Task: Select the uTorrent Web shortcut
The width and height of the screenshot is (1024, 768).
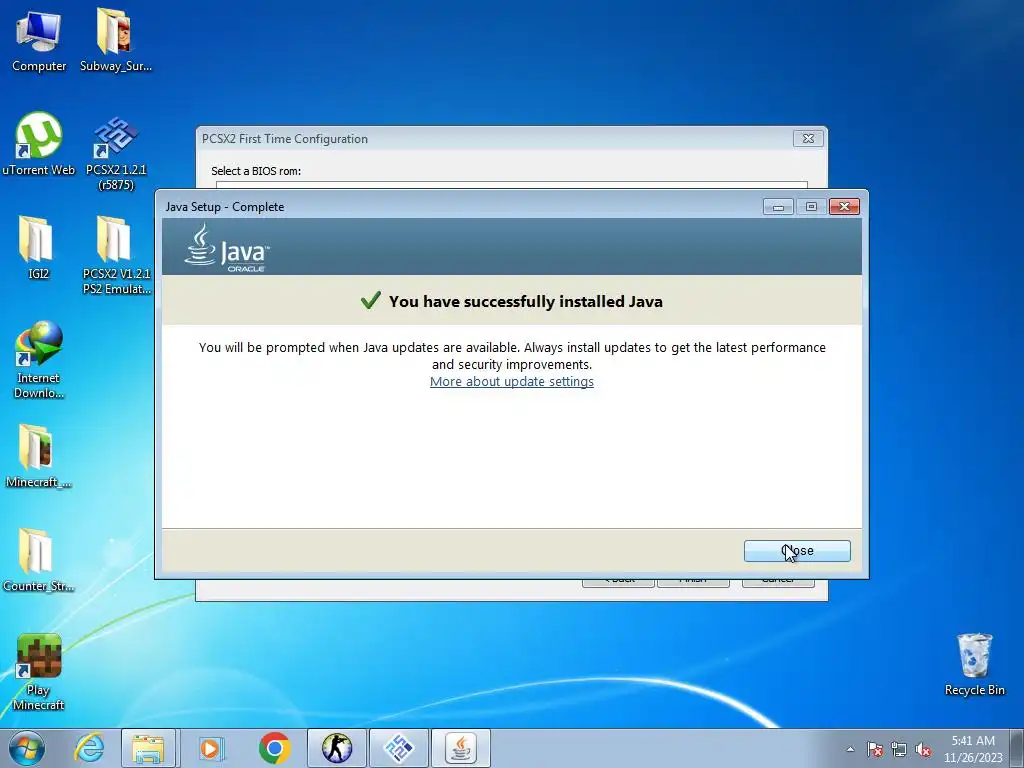Action: point(39,144)
